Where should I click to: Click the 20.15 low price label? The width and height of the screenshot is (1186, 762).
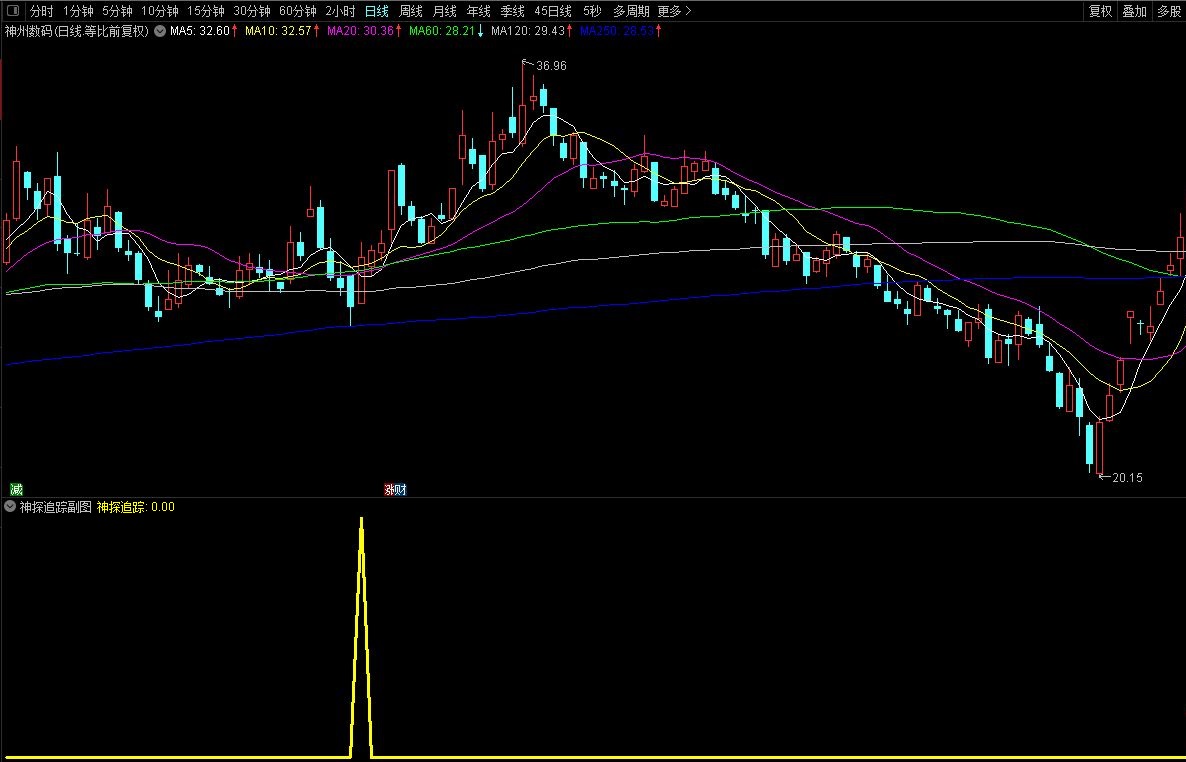pos(1128,477)
